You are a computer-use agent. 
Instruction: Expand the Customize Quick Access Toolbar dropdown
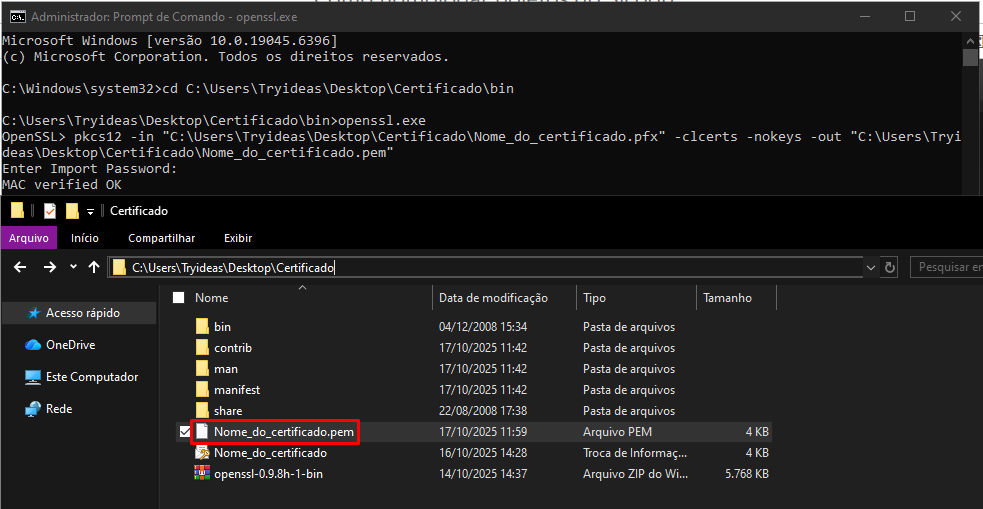pos(90,211)
